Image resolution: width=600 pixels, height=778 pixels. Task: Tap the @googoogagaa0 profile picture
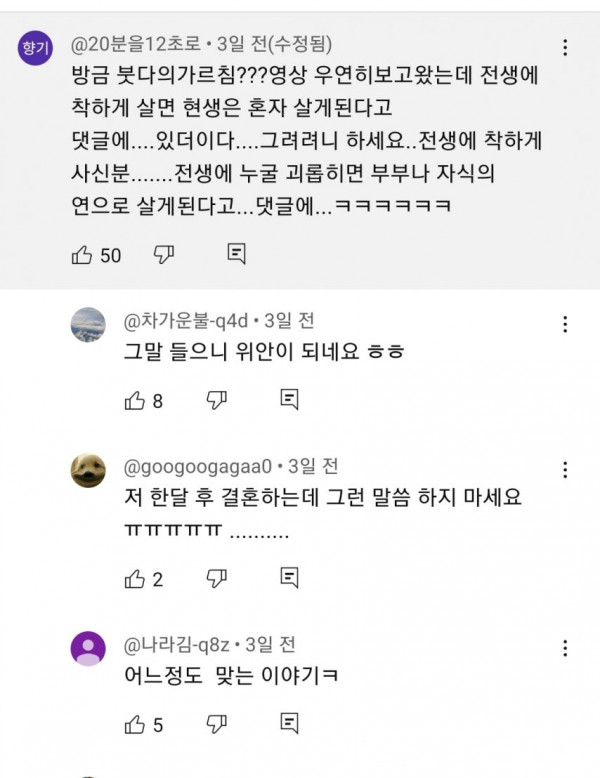tap(89, 470)
